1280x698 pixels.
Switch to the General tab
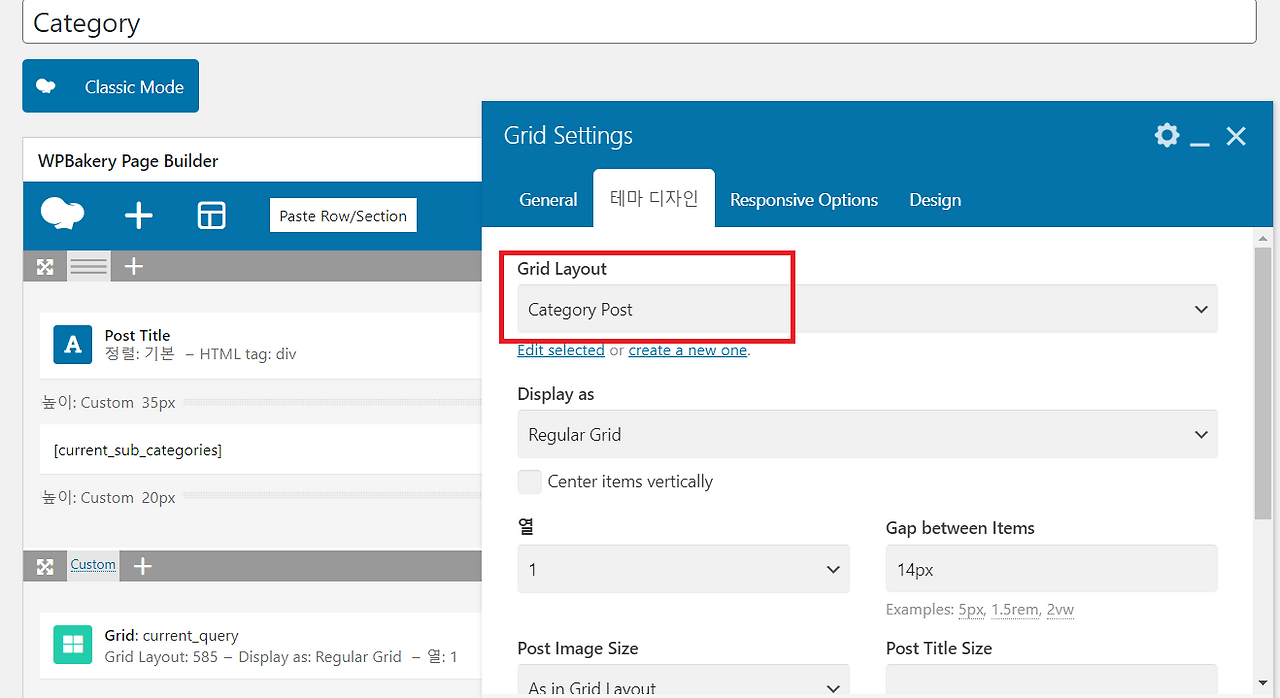[548, 200]
